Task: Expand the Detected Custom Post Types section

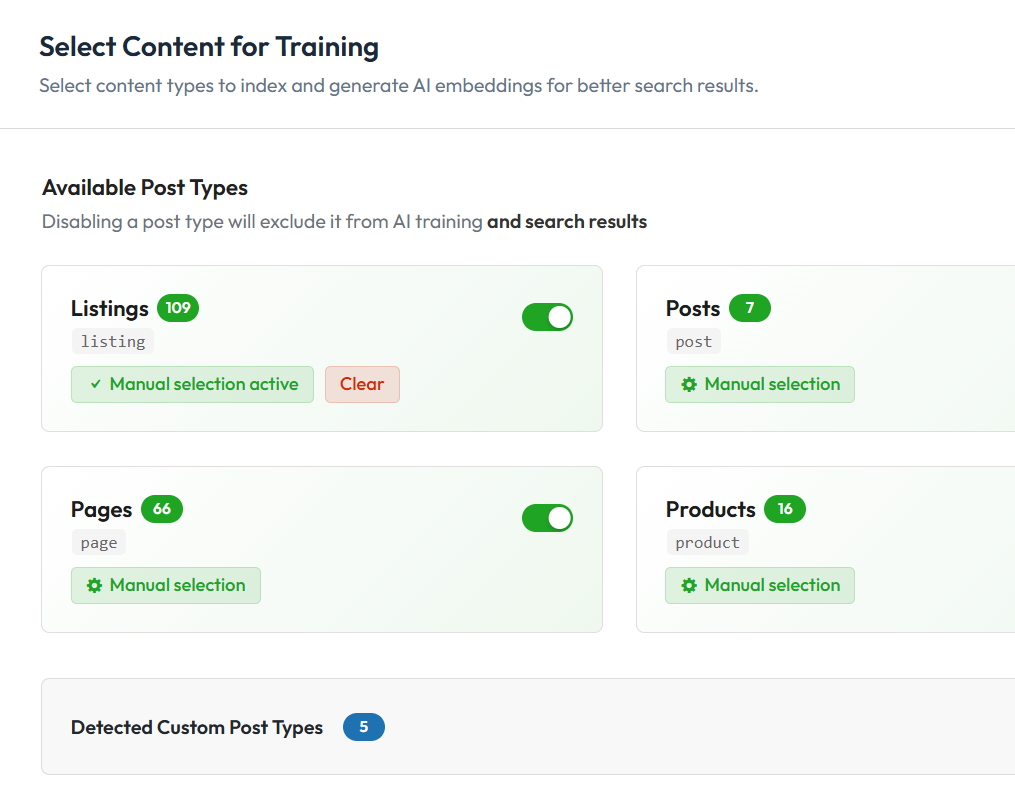Action: pyautogui.click(x=197, y=728)
